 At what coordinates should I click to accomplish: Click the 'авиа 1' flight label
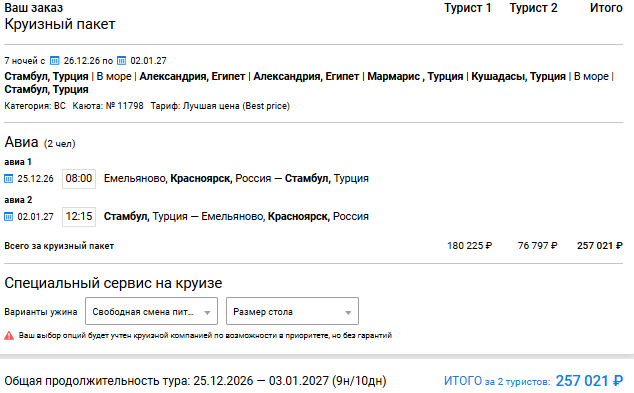[18, 162]
